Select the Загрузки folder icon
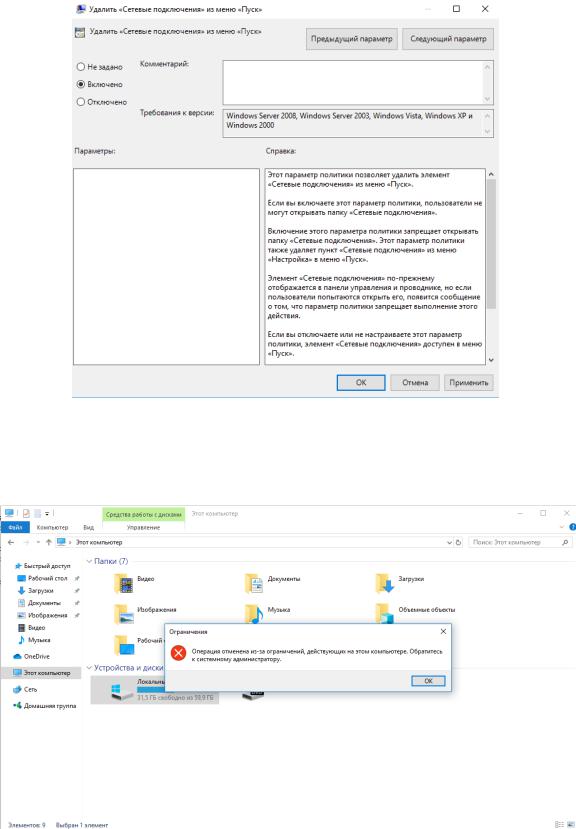This screenshot has width=576, height=829. tap(385, 583)
